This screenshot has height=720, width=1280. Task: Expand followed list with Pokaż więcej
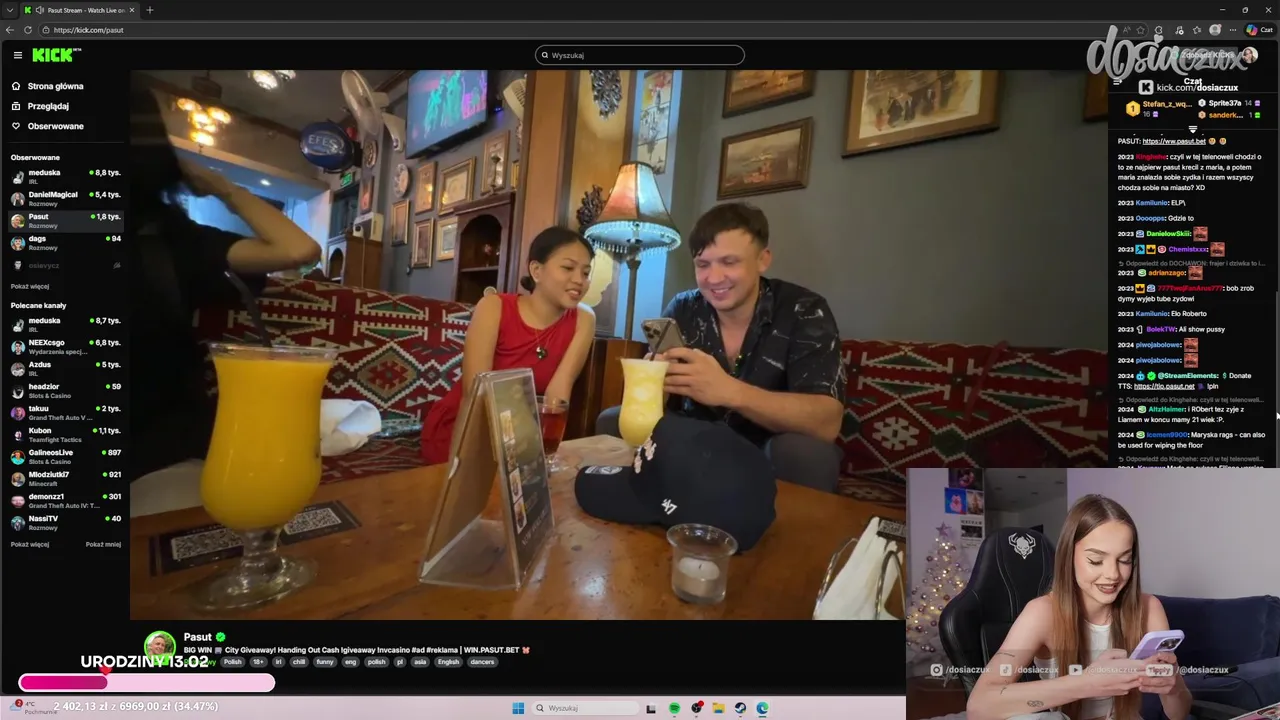click(x=30, y=286)
